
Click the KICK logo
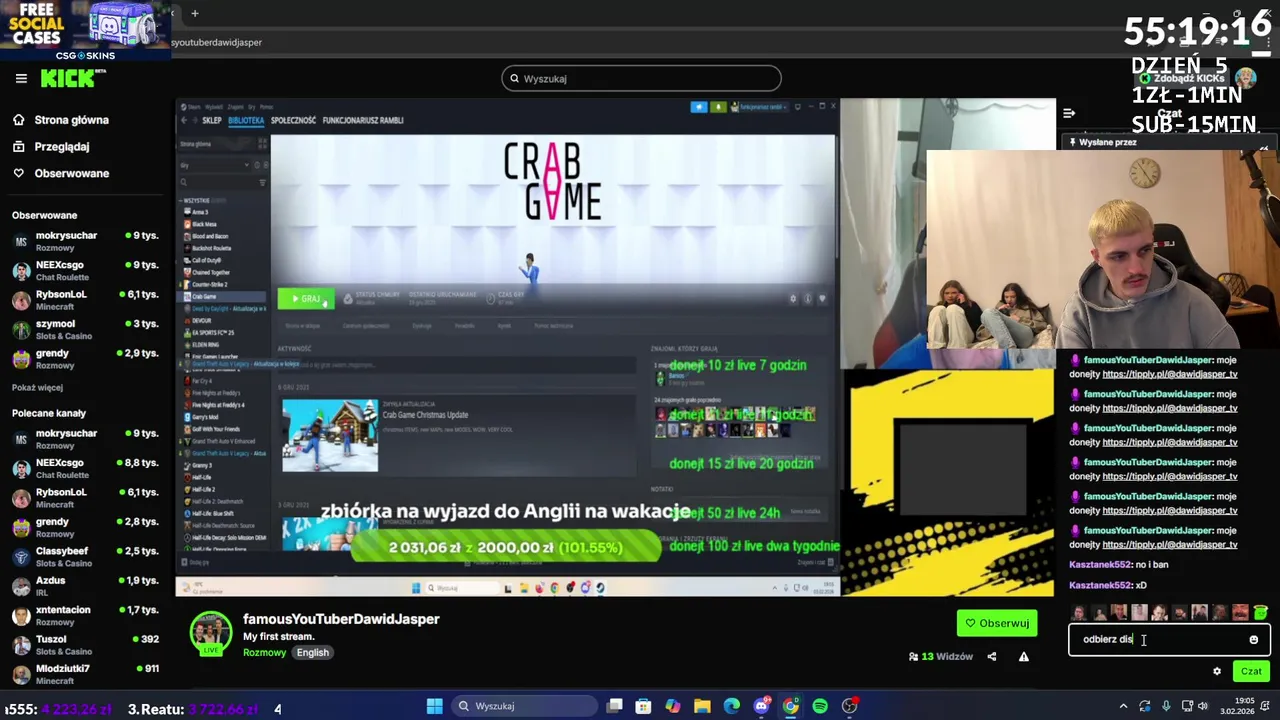click(73, 78)
